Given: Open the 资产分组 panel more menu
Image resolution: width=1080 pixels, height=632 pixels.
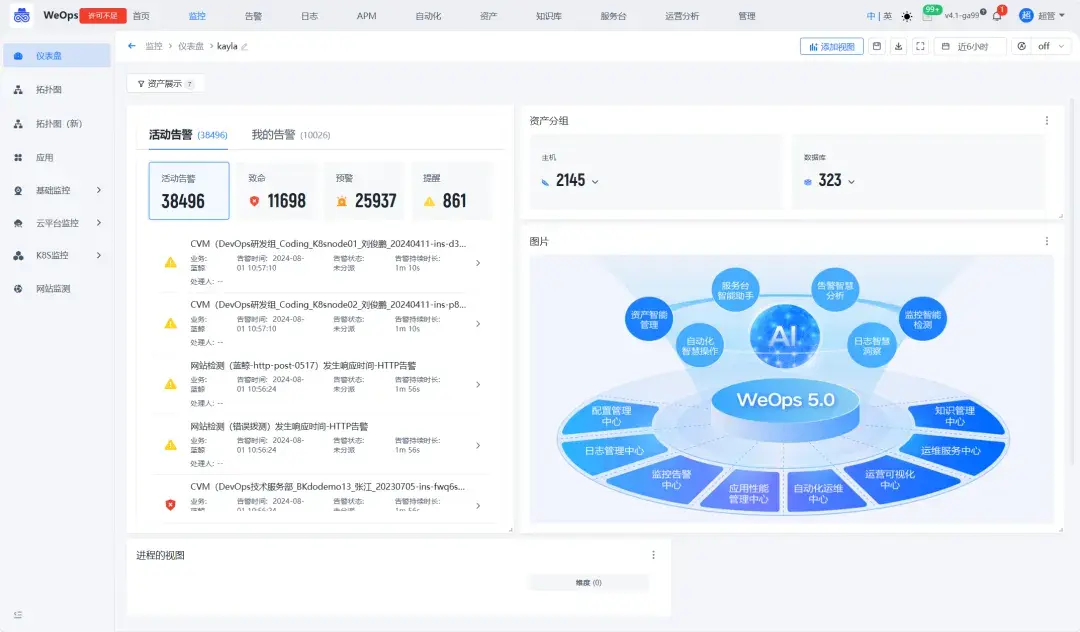Looking at the screenshot, I should (1047, 120).
